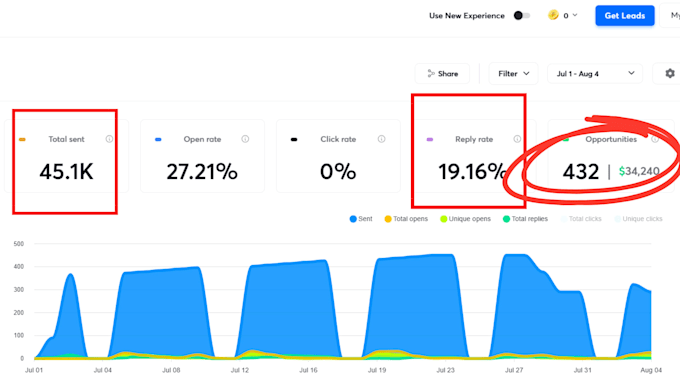
Task: Toggle Total replies legend item
Action: click(525, 219)
